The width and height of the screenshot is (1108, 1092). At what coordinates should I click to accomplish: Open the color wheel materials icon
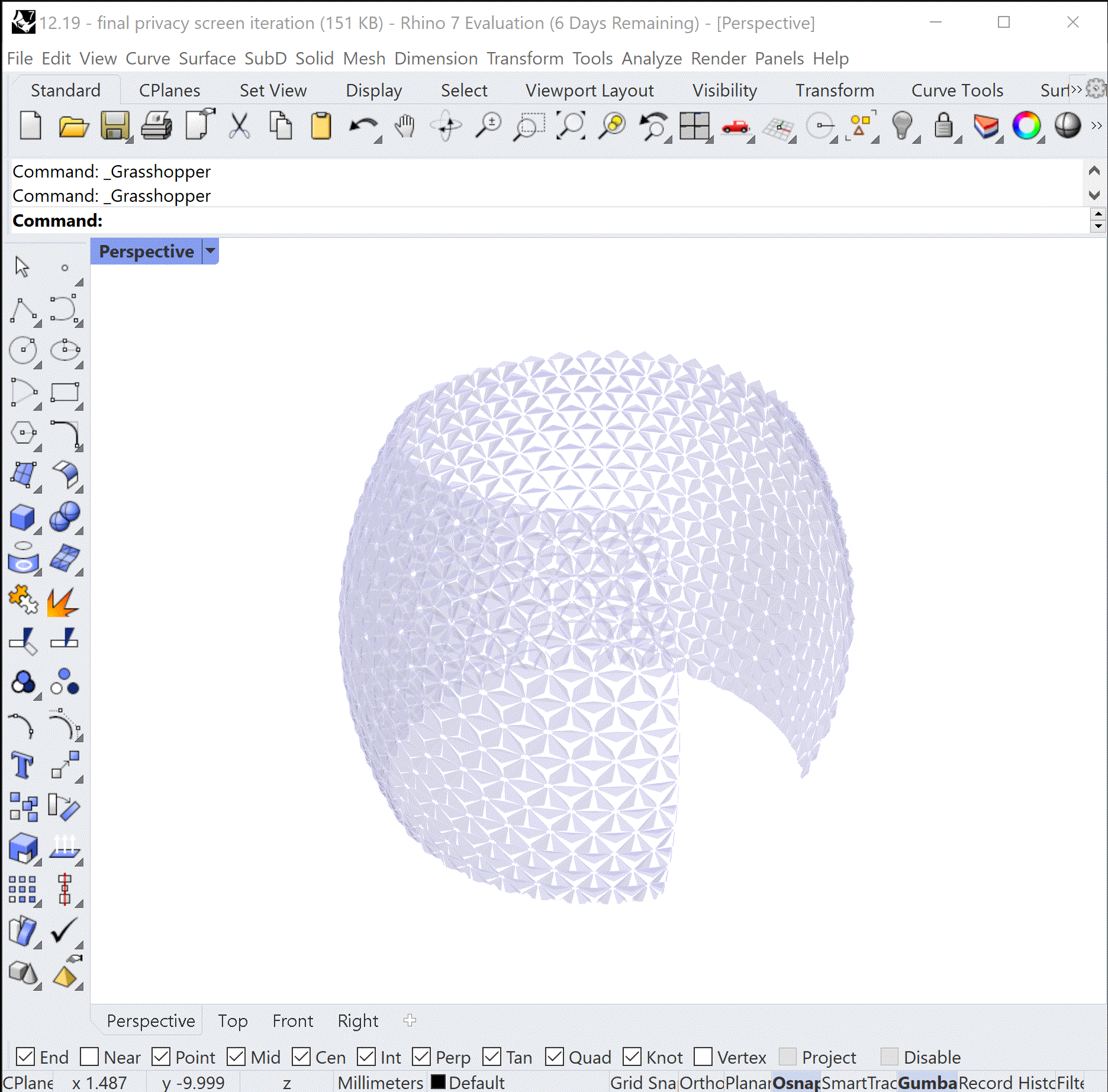pyautogui.click(x=1026, y=126)
